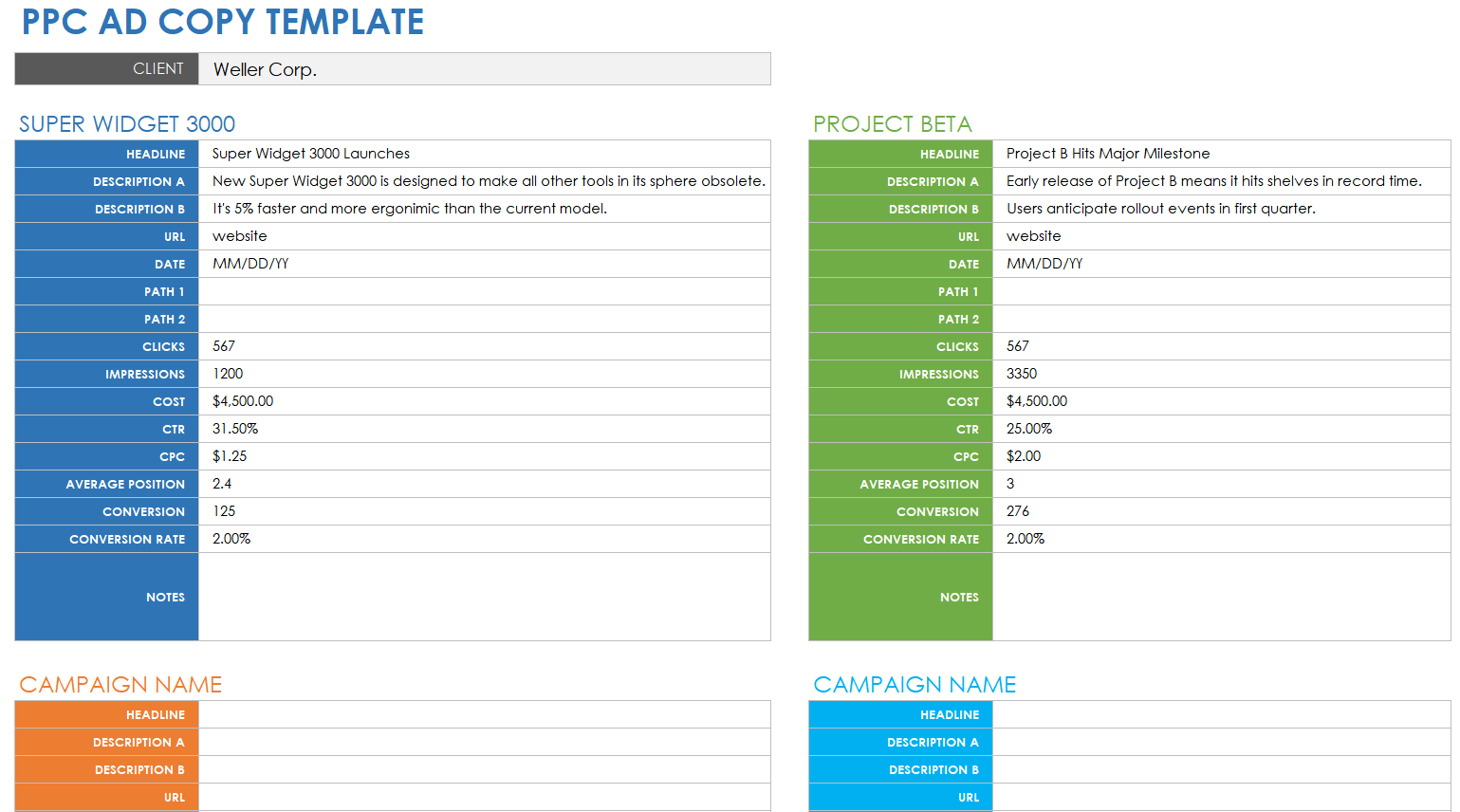Click Super Widget 3000 Description A text
Image resolution: width=1460 pixels, height=812 pixels.
(x=488, y=181)
